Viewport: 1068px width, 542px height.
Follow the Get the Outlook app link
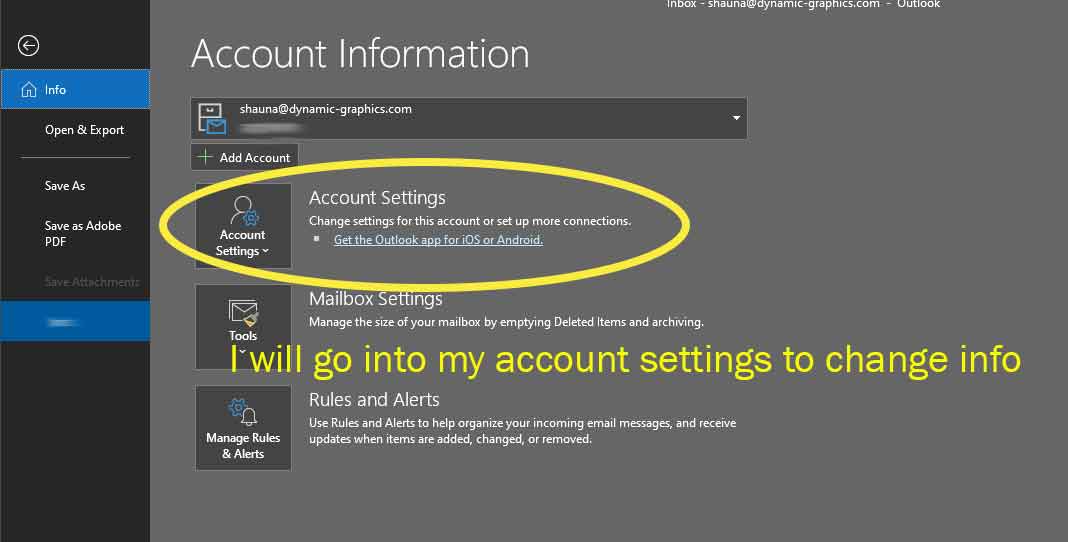point(438,240)
